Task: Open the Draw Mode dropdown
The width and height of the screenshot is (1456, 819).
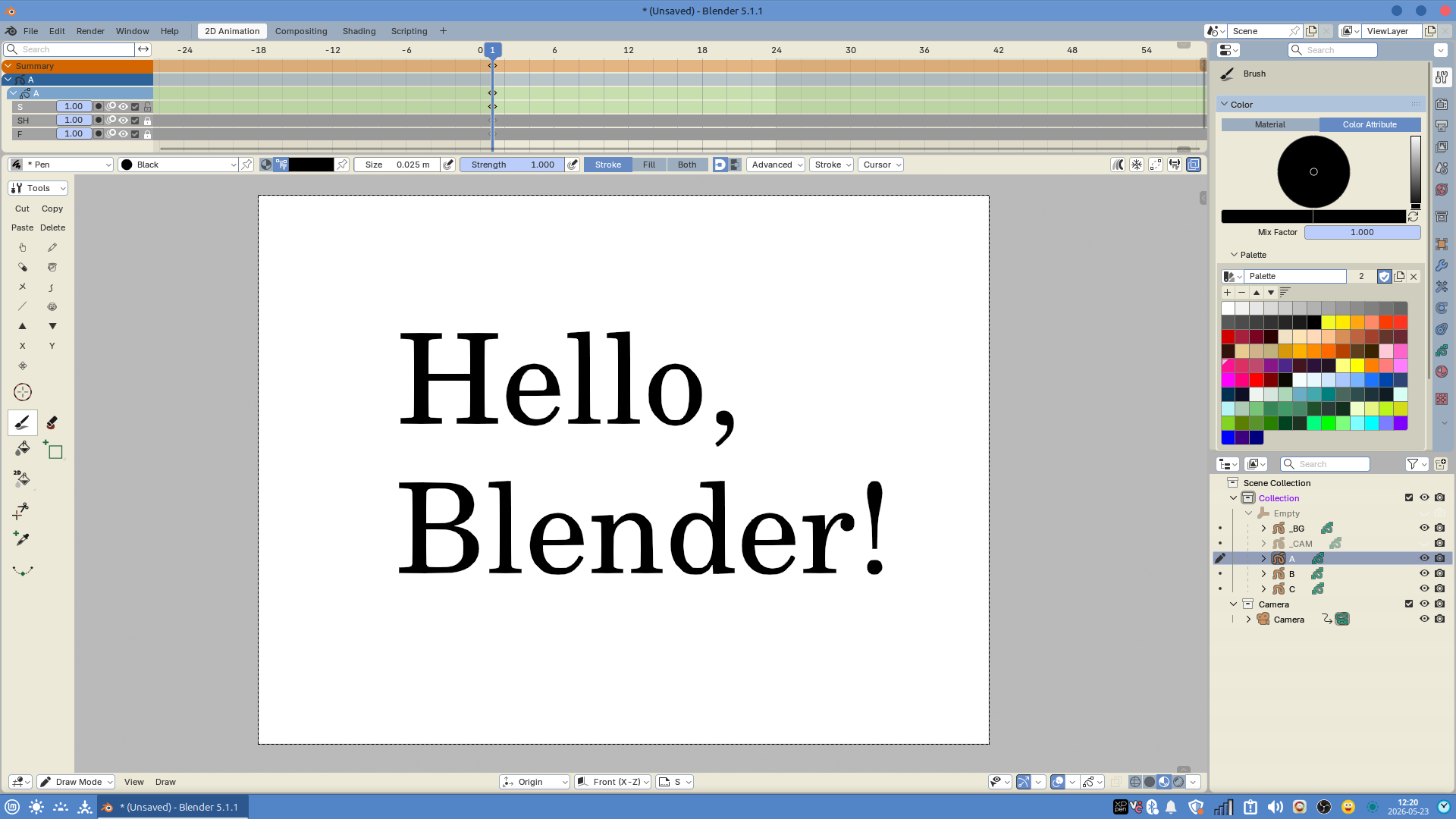Action: tap(76, 782)
